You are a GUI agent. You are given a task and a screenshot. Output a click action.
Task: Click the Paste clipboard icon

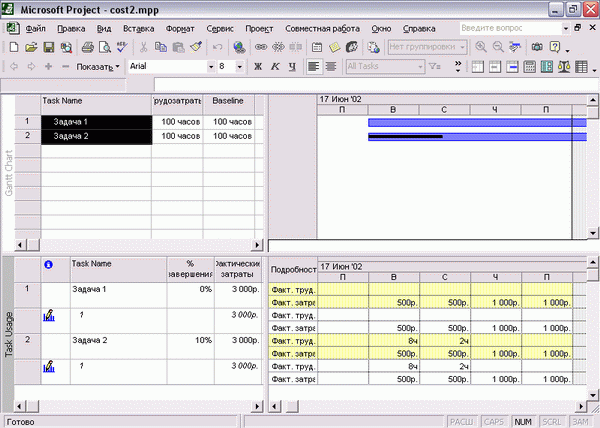coord(178,47)
